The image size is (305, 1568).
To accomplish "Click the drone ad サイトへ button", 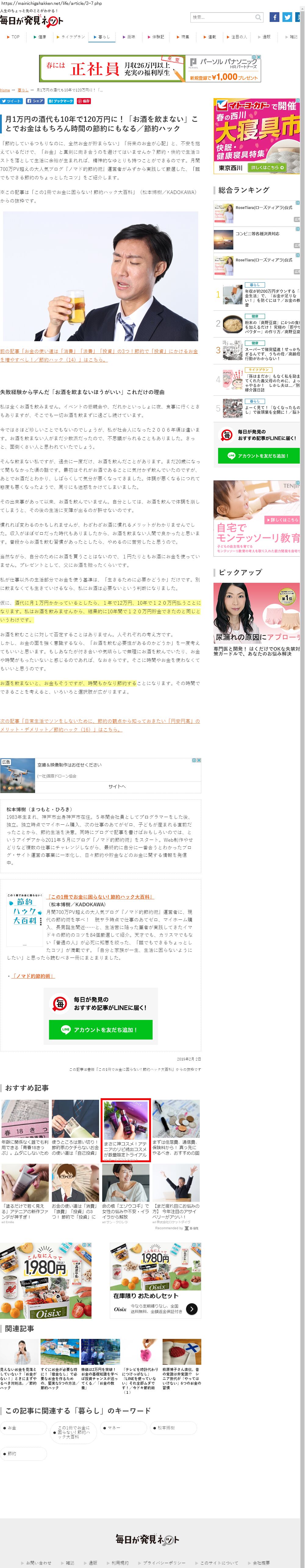I will pyautogui.click(x=117, y=786).
